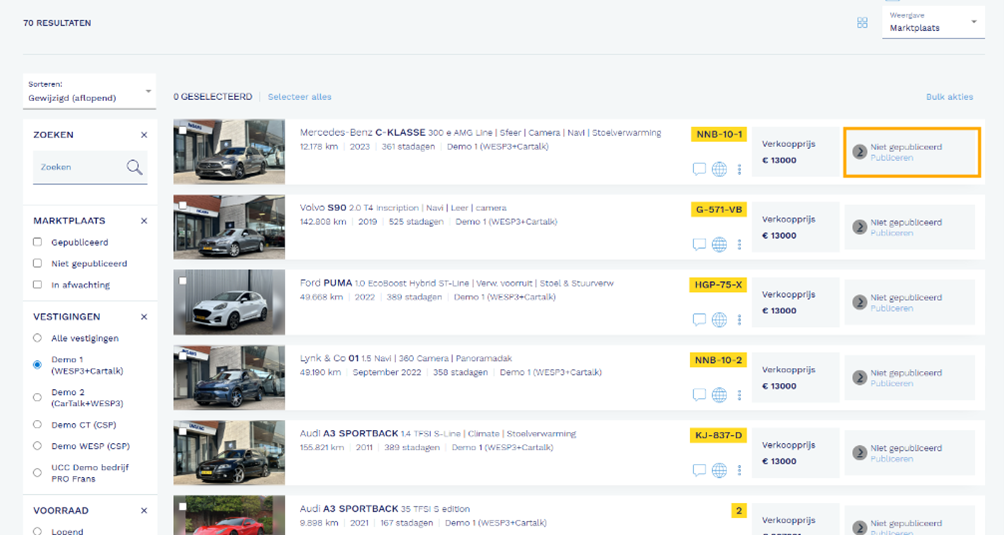The image size is (1004, 535).
Task: Check the In afwachting filter
Action: pos(37,284)
